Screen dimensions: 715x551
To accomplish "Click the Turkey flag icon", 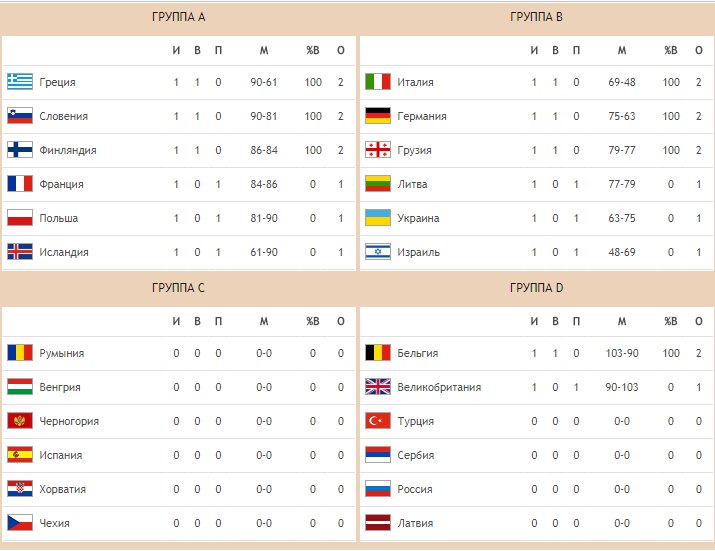I will click(378, 421).
